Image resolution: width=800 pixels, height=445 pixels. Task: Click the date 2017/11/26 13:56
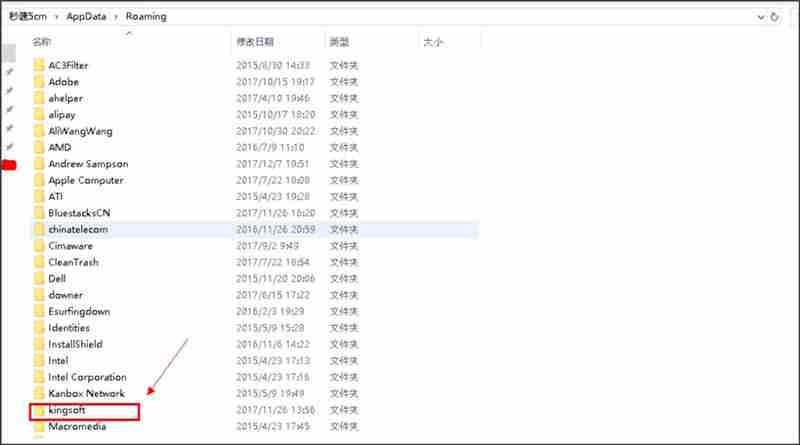(276, 410)
